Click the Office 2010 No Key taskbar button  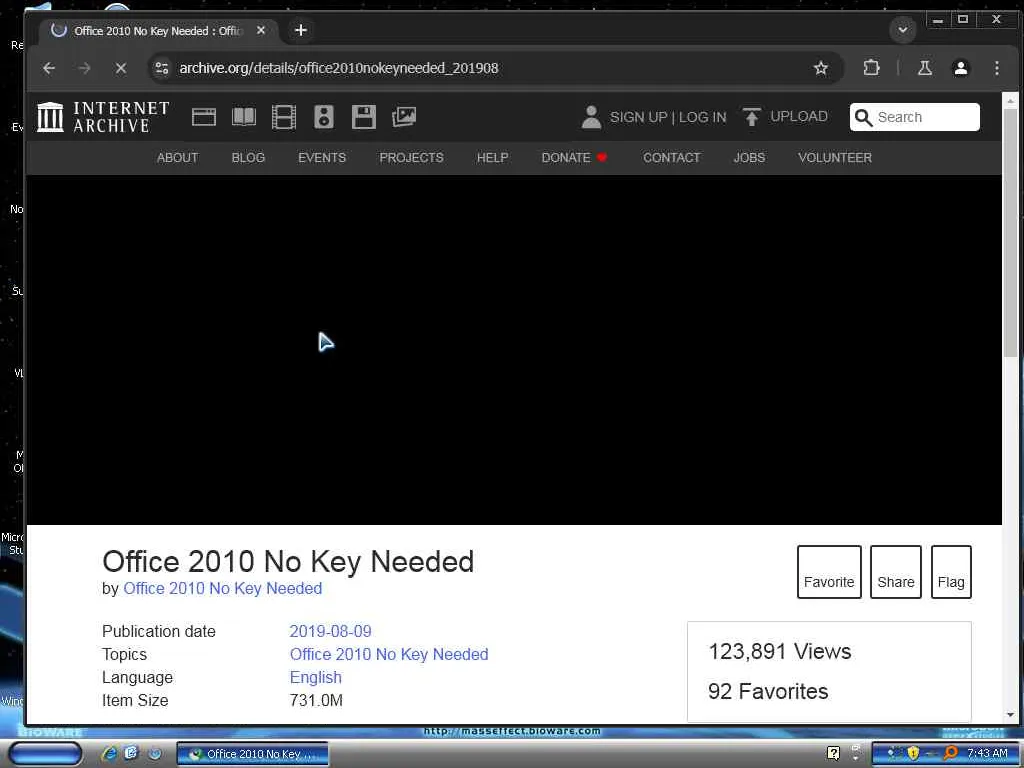click(252, 754)
